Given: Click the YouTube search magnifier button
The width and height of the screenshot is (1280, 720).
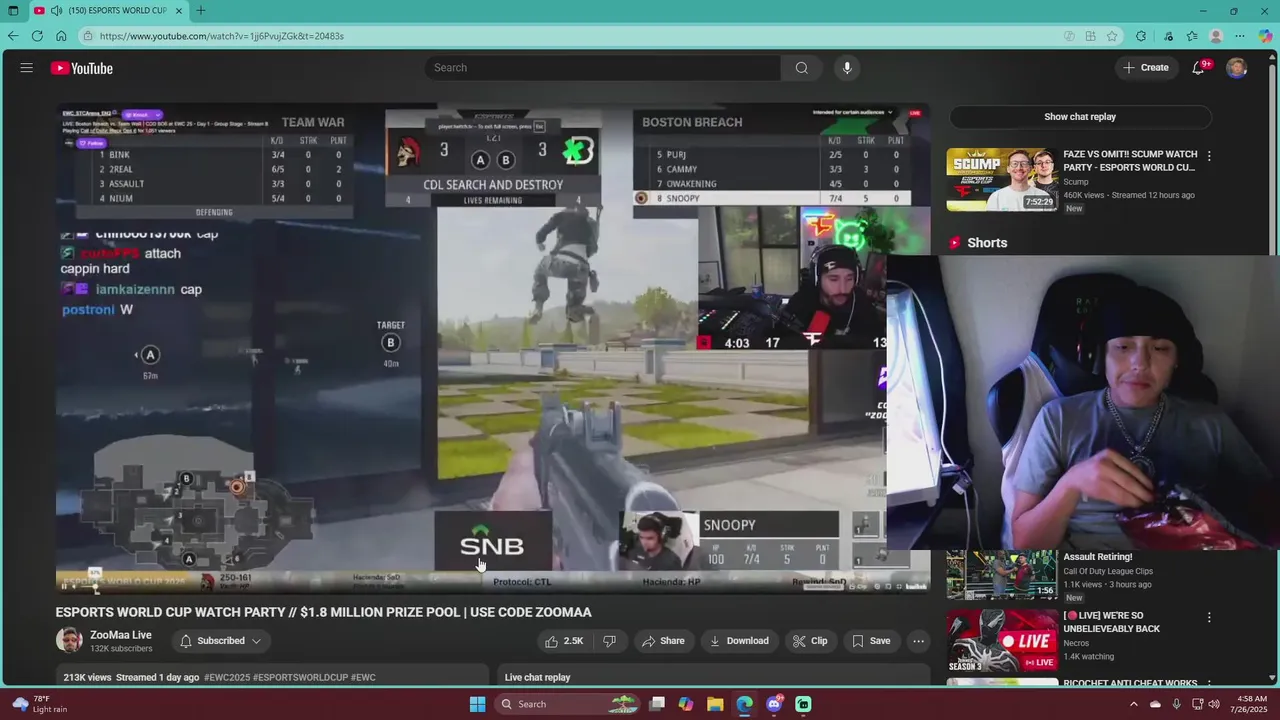Looking at the screenshot, I should click(801, 68).
